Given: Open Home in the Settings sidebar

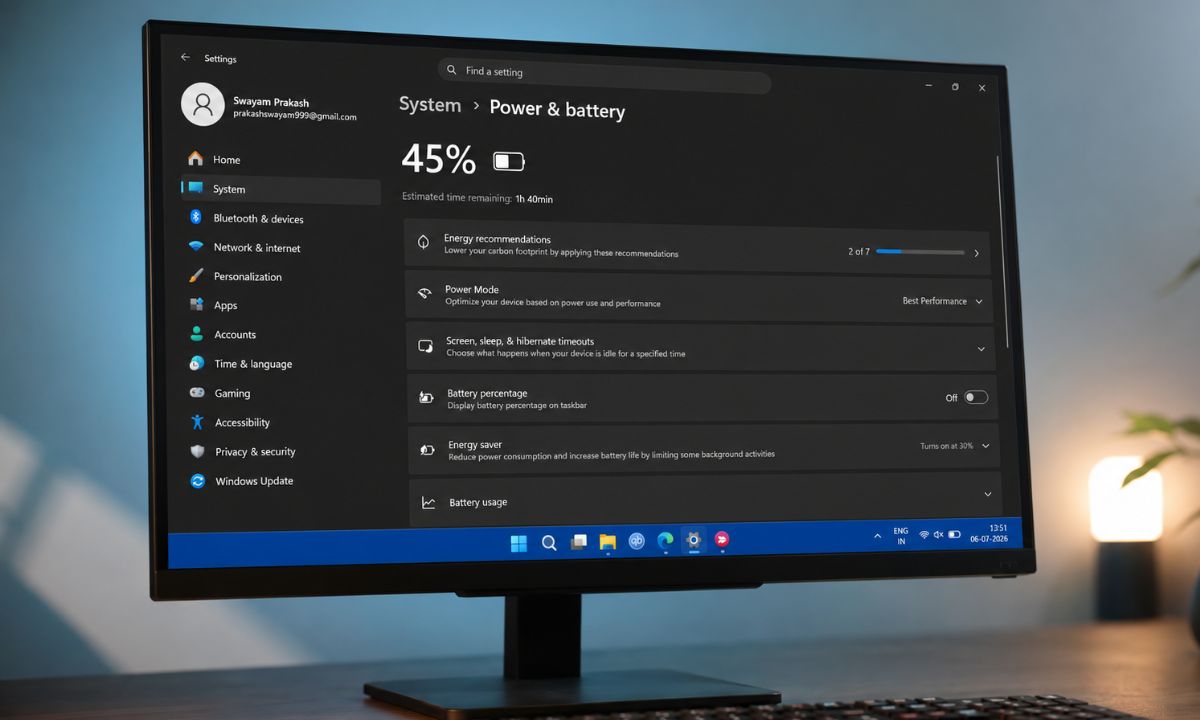Looking at the screenshot, I should tap(282, 160).
